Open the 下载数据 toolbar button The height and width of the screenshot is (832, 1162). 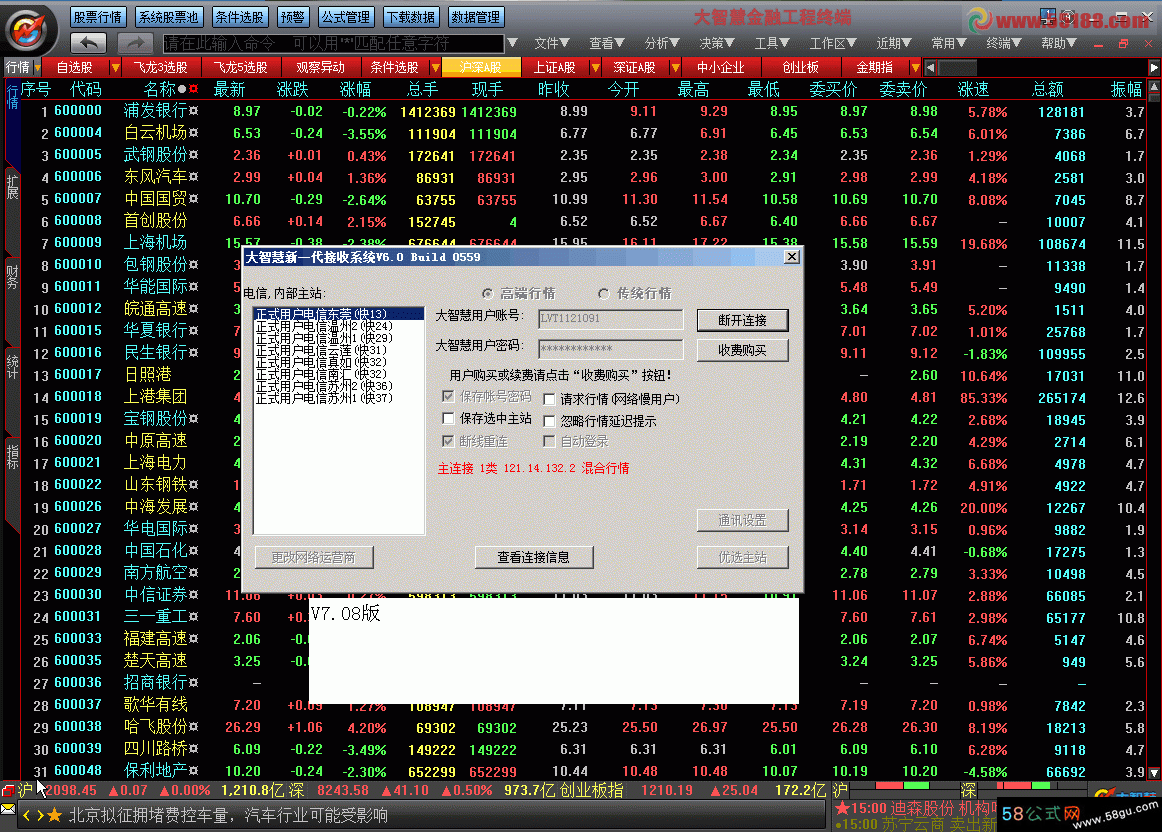pyautogui.click(x=411, y=16)
